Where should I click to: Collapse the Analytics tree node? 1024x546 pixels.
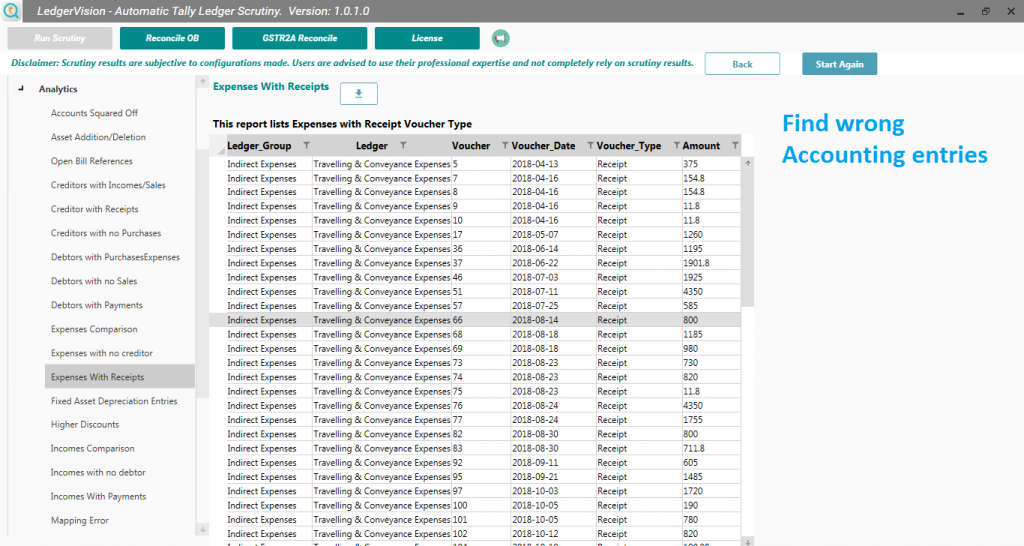(21, 89)
